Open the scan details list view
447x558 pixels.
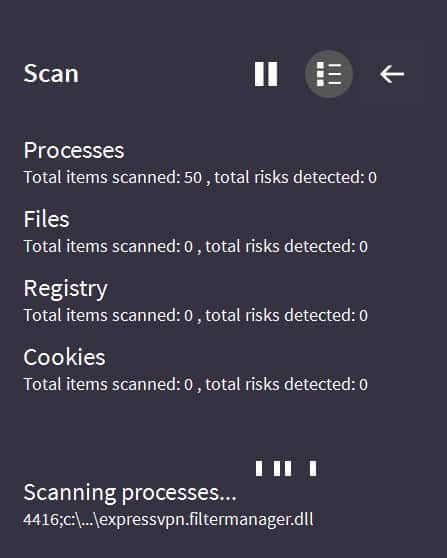point(329,74)
